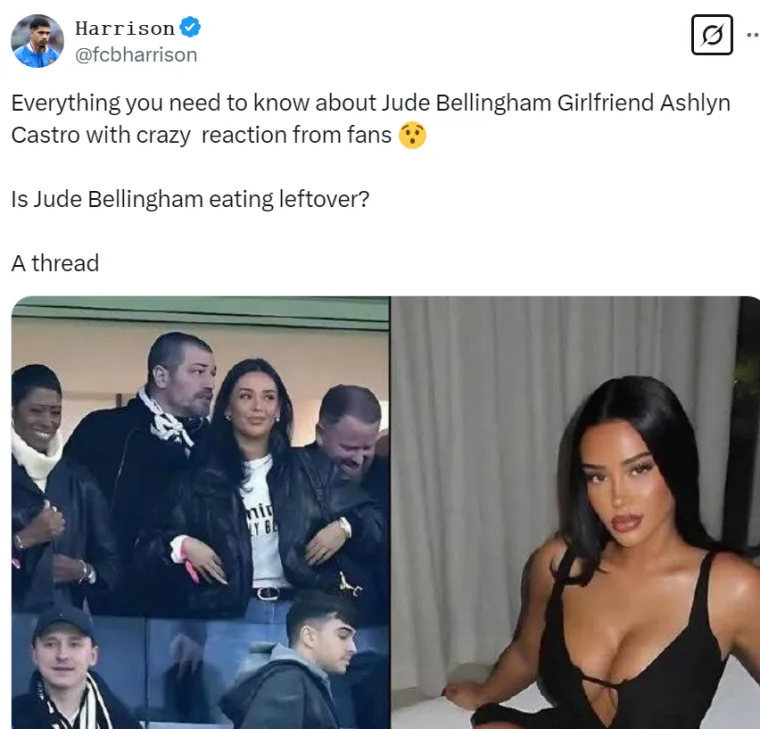The height and width of the screenshot is (729, 760).
Task: Open the stadium crowd photo on the left
Action: point(200,512)
